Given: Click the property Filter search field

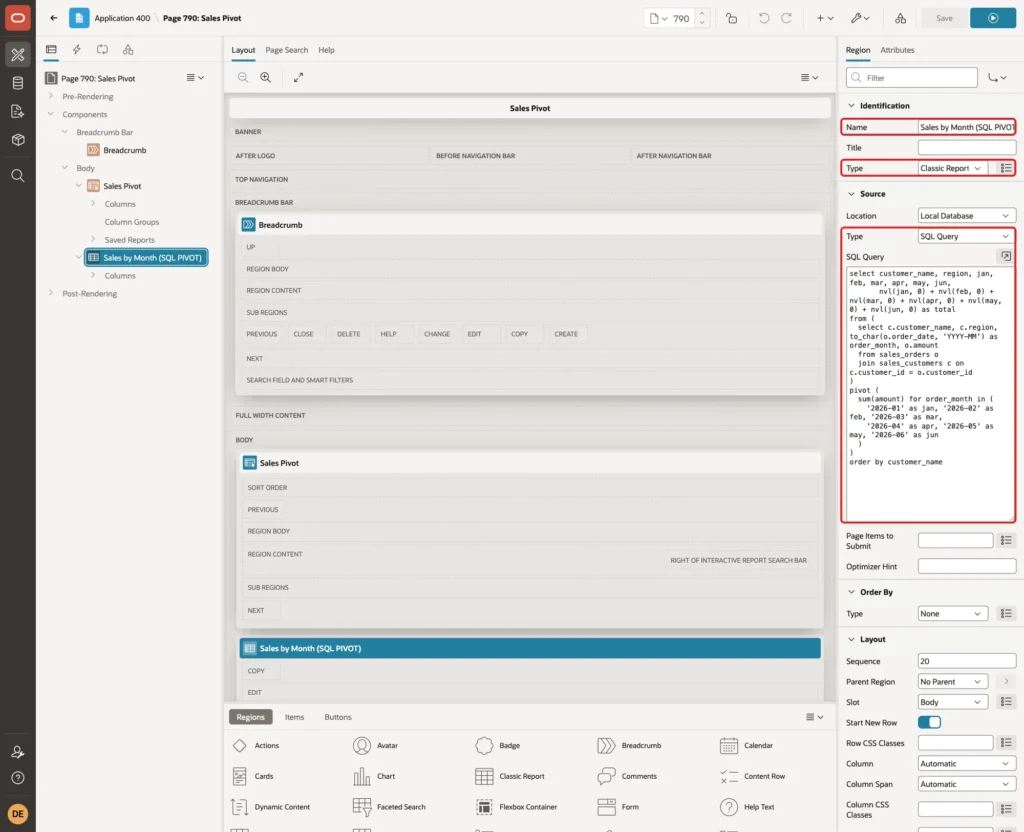Looking at the screenshot, I should point(911,78).
